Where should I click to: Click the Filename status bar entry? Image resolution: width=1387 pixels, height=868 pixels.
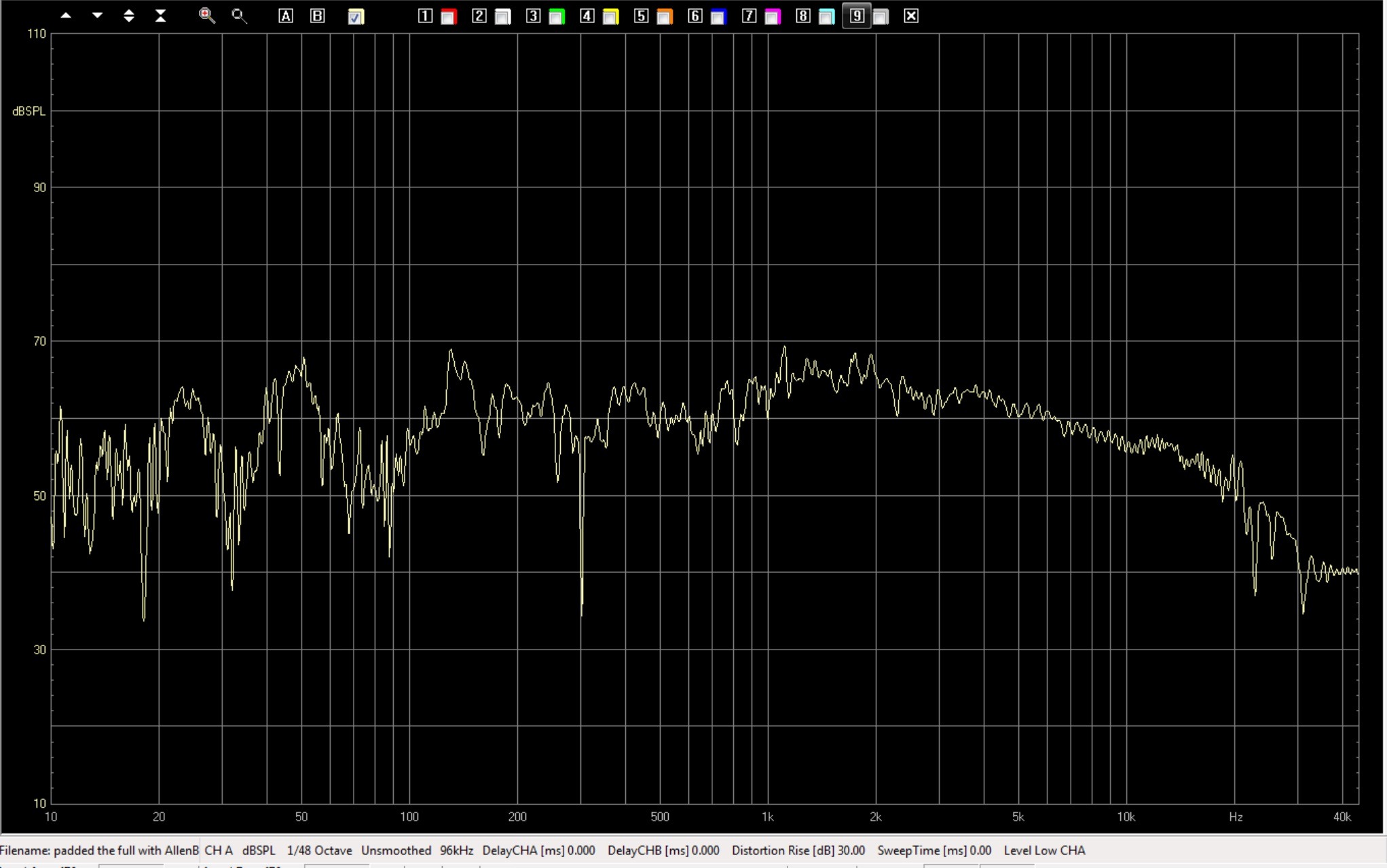[x=99, y=850]
